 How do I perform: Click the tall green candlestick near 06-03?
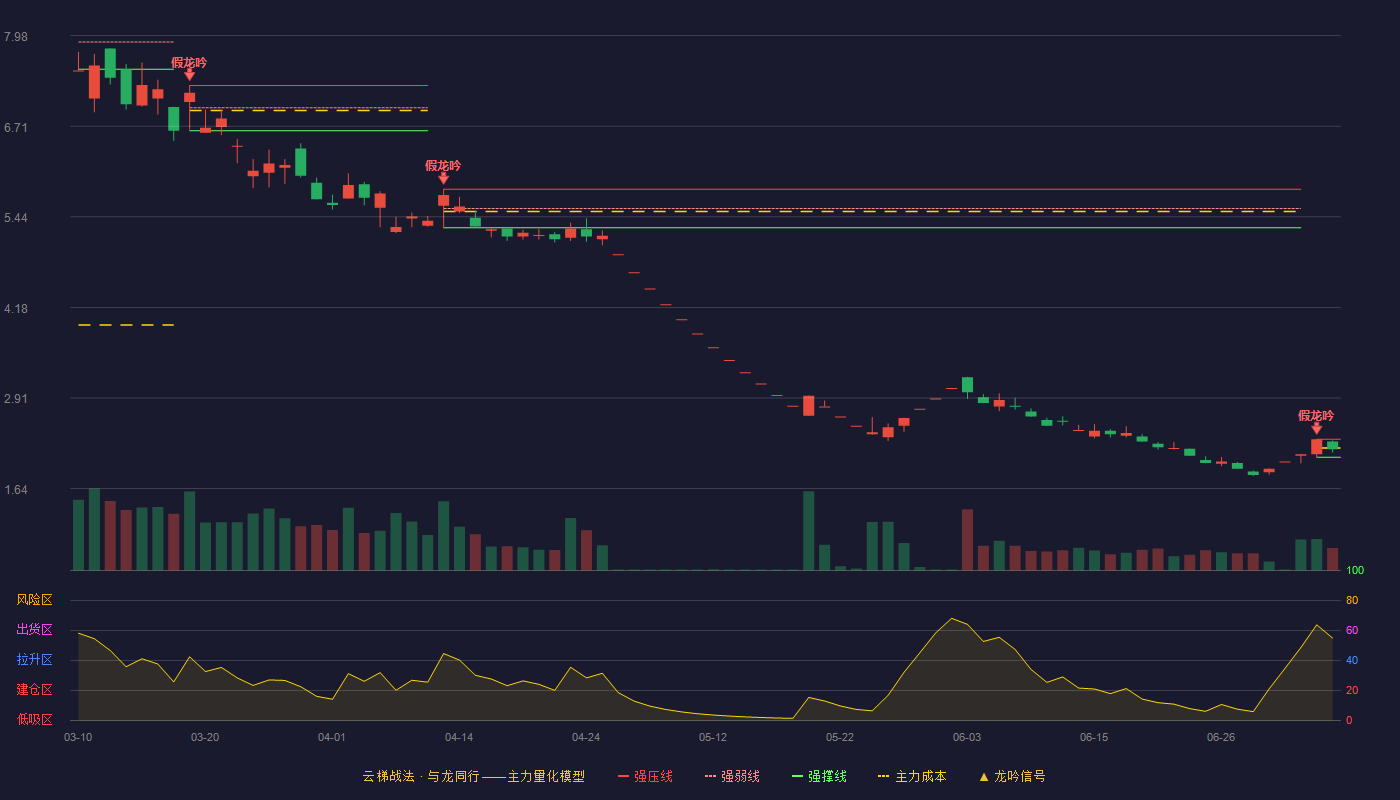pos(967,385)
